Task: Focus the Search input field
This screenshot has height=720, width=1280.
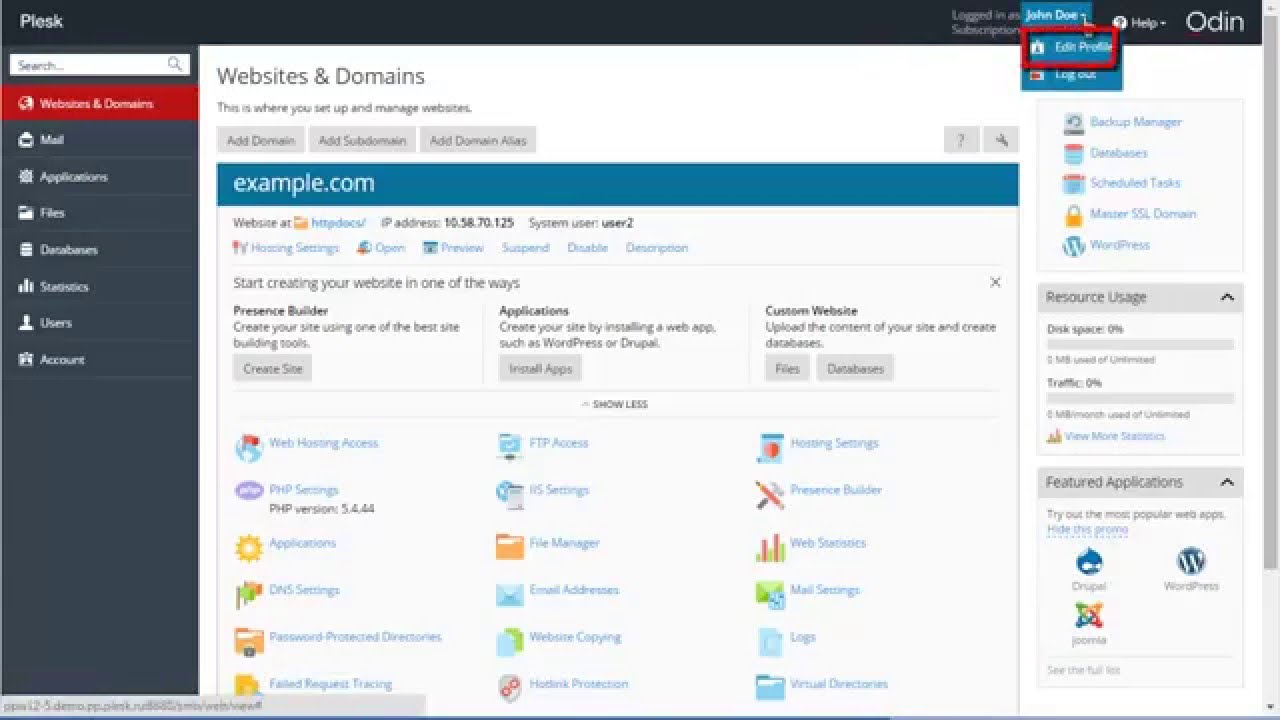Action: pyautogui.click(x=99, y=65)
